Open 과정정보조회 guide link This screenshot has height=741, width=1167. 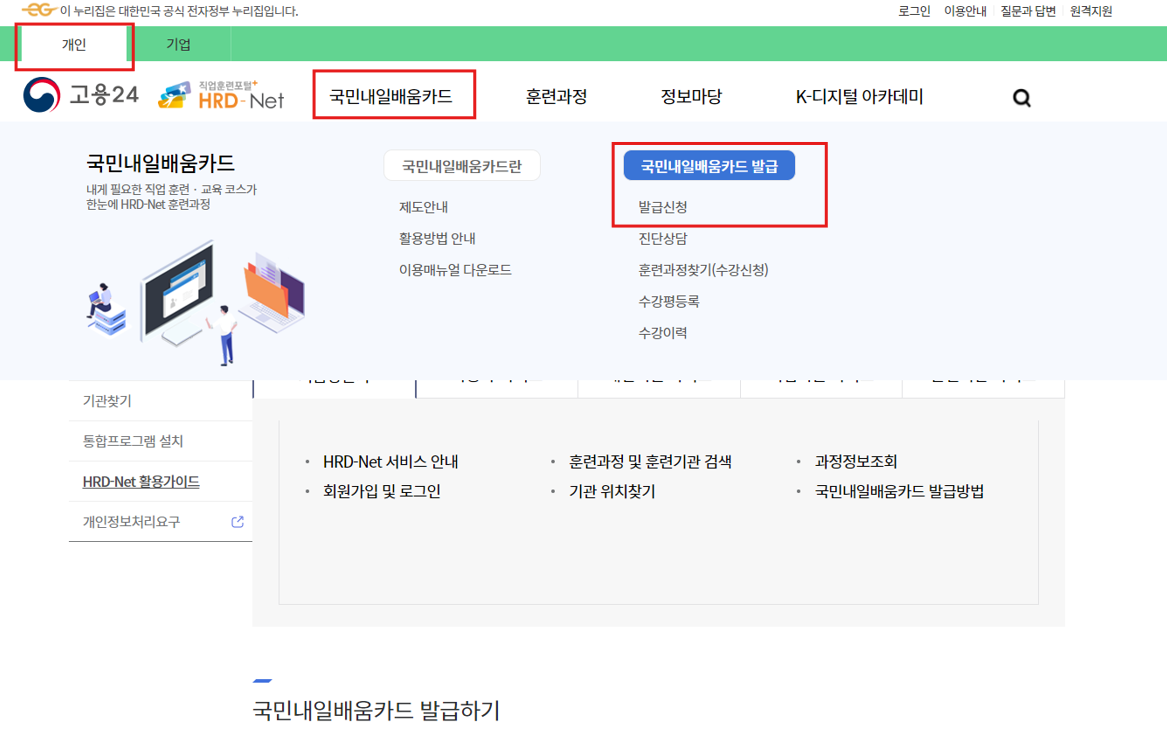coord(856,461)
